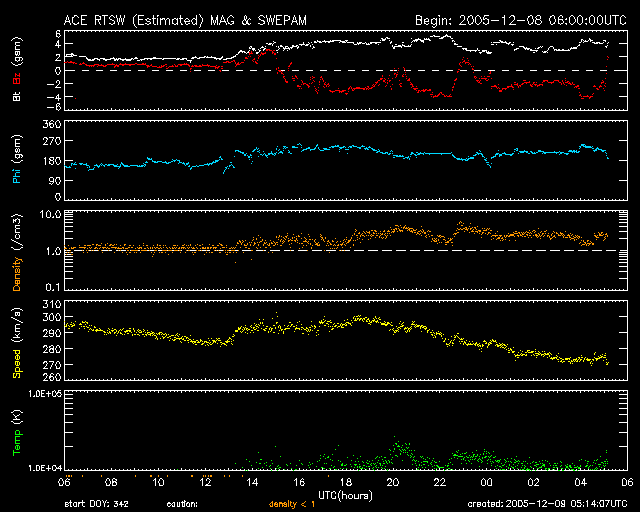Click the '180' tick label on Phi axis
Image resolution: width=640 pixels, height=512 pixels.
pos(52,161)
